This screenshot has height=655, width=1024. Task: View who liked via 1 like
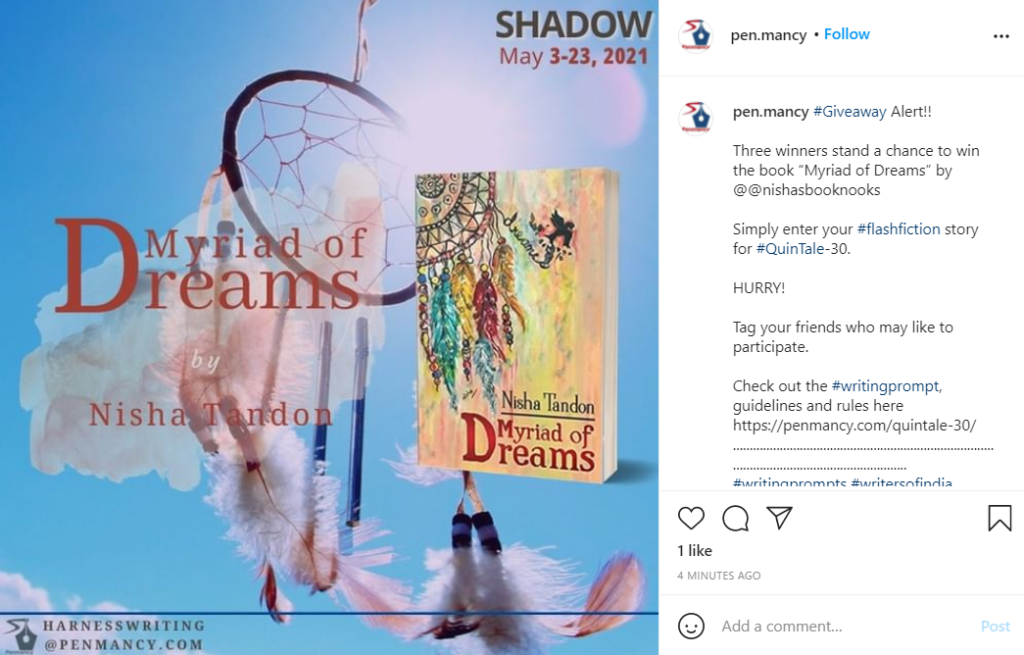click(695, 551)
